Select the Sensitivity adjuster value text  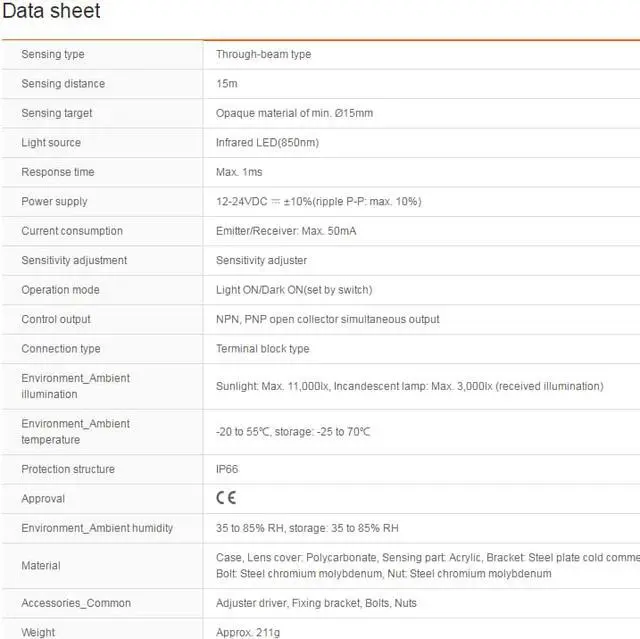[x=261, y=260]
